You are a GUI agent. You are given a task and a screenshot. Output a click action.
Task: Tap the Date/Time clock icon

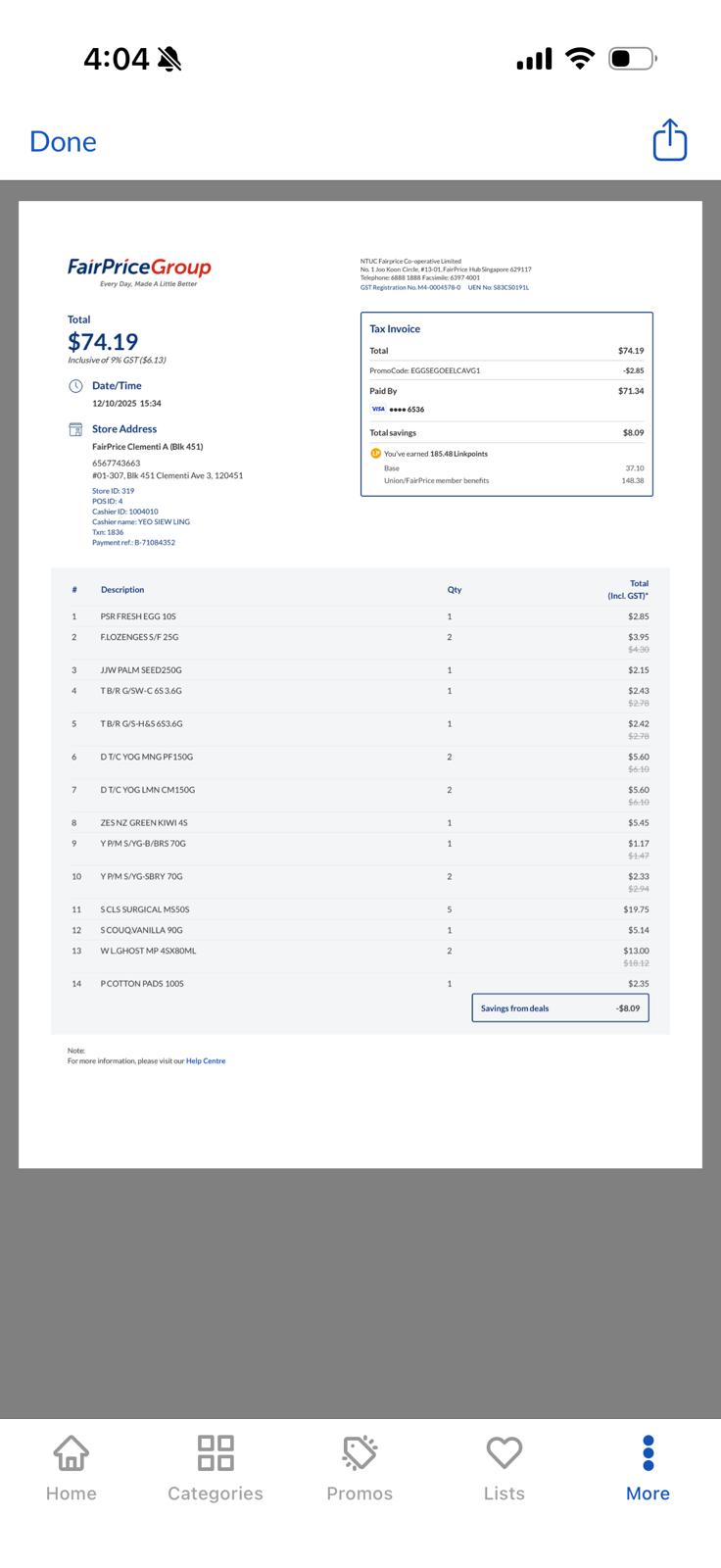point(75,386)
